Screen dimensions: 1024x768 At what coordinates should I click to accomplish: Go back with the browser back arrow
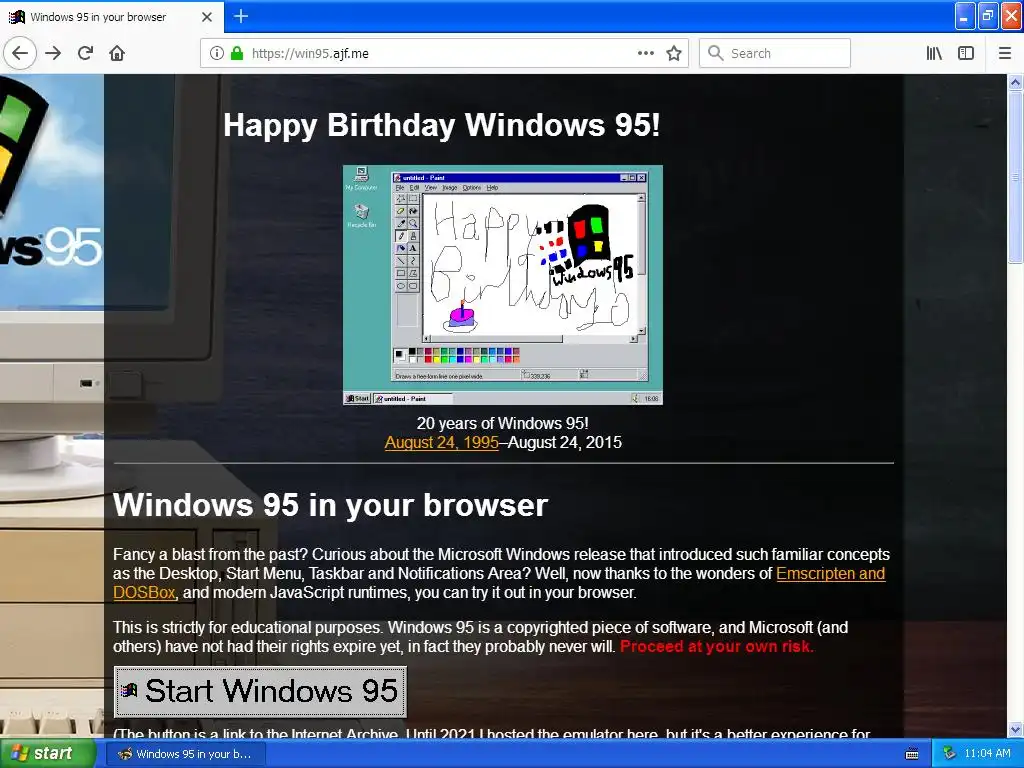[20, 53]
